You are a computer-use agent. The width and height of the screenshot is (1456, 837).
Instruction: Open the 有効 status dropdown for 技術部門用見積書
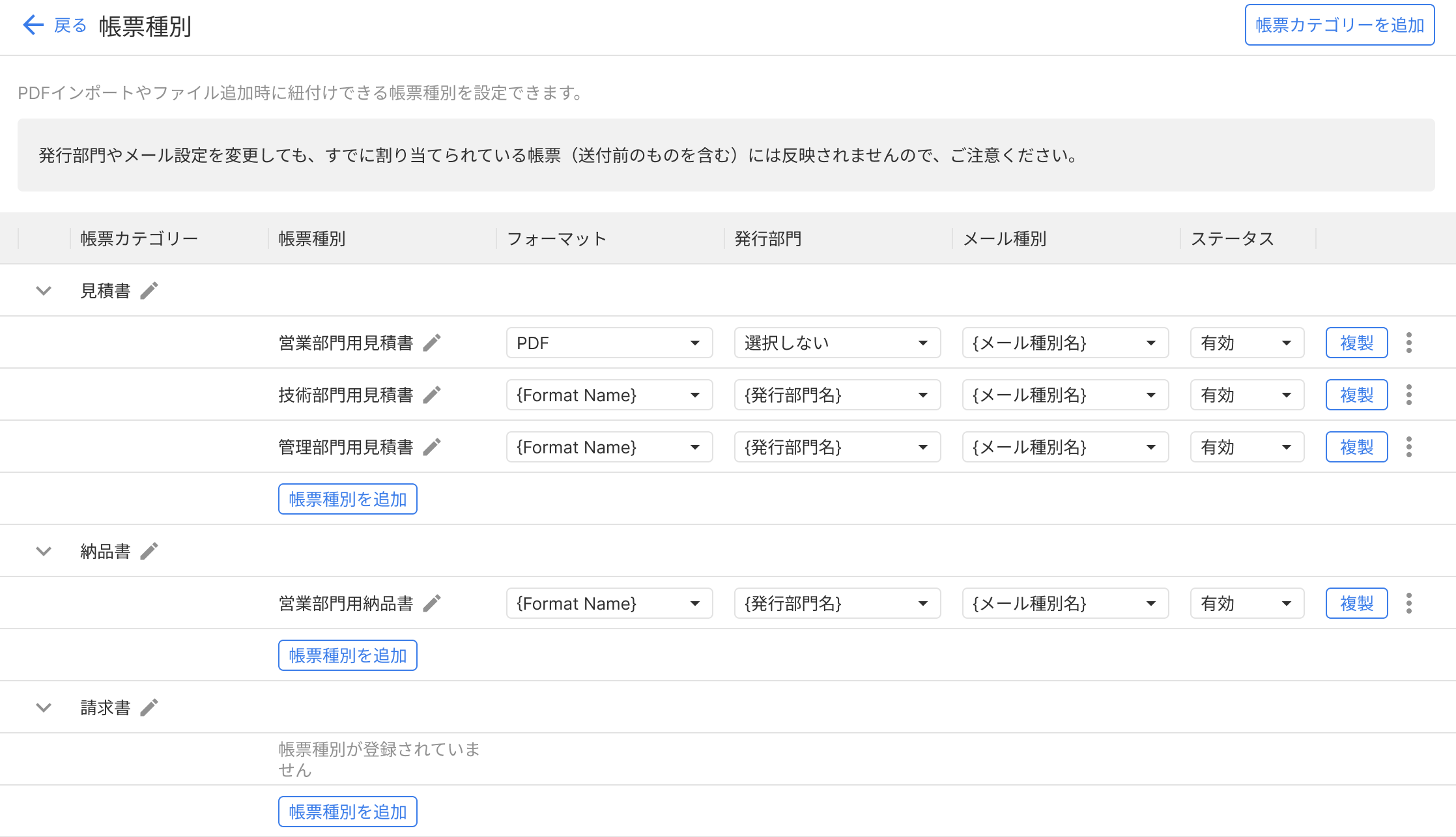(1247, 395)
